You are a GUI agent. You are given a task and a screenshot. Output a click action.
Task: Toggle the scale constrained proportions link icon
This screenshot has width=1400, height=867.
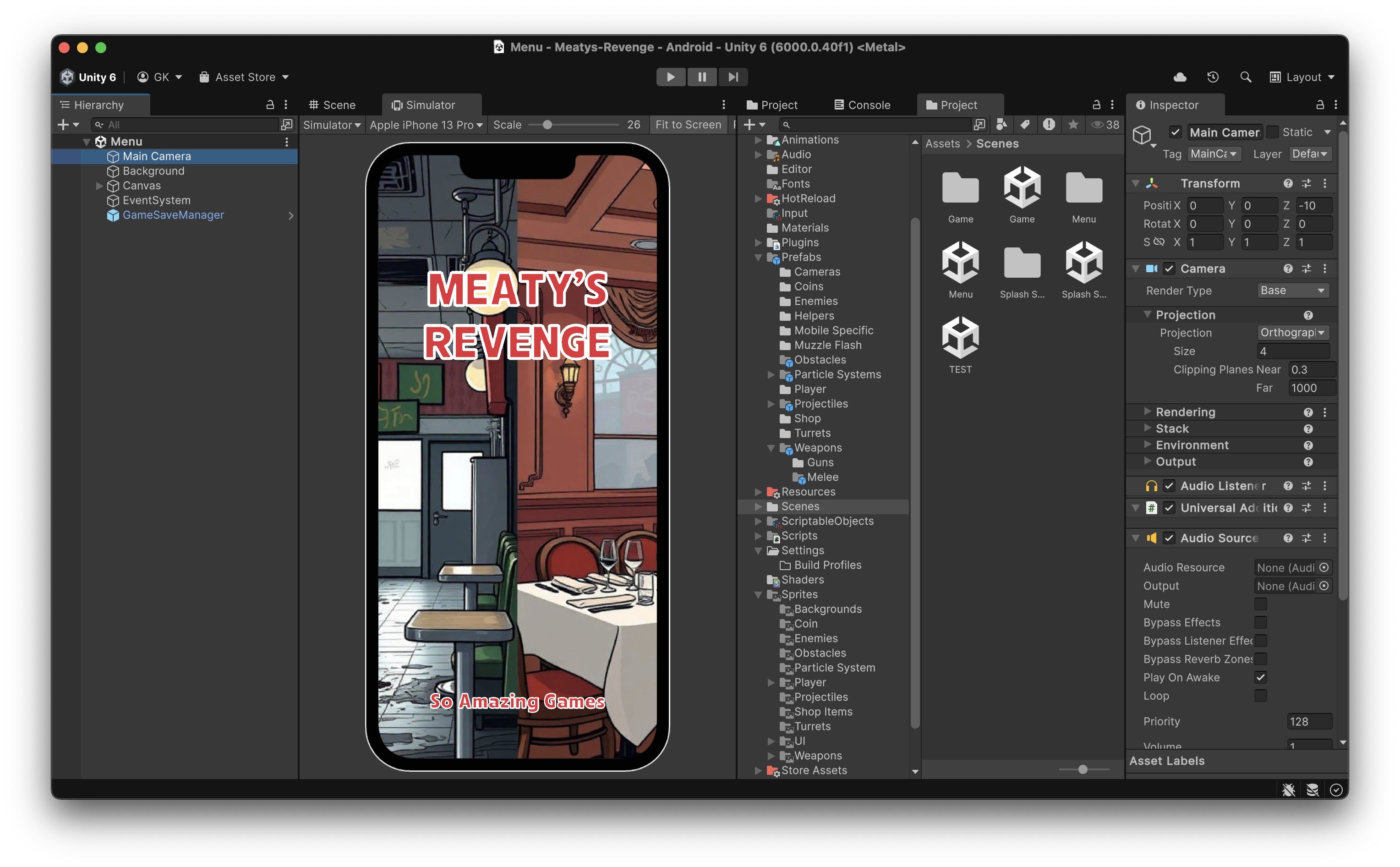tap(1158, 242)
